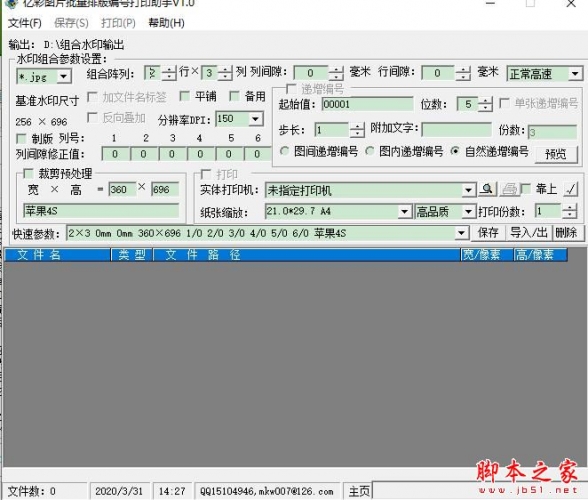
Task: Enable the 裁剪预处理 checkbox
Action: pyautogui.click(x=28, y=173)
